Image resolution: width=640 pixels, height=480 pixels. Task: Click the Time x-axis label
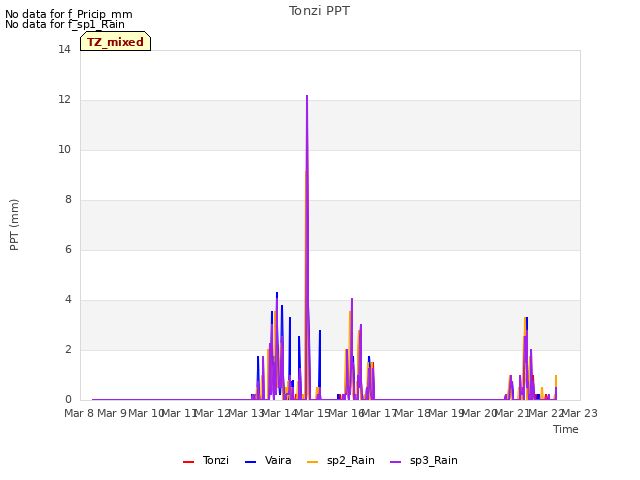566,429
